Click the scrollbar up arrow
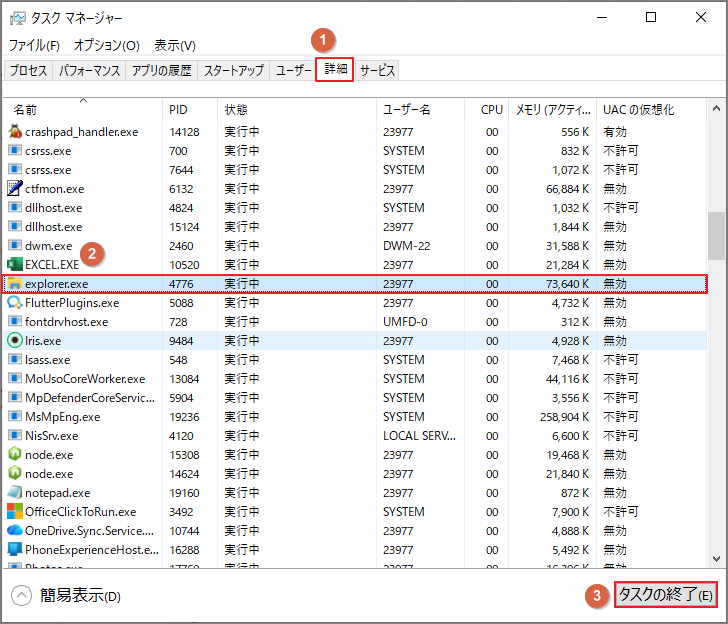728x624 pixels. click(716, 108)
